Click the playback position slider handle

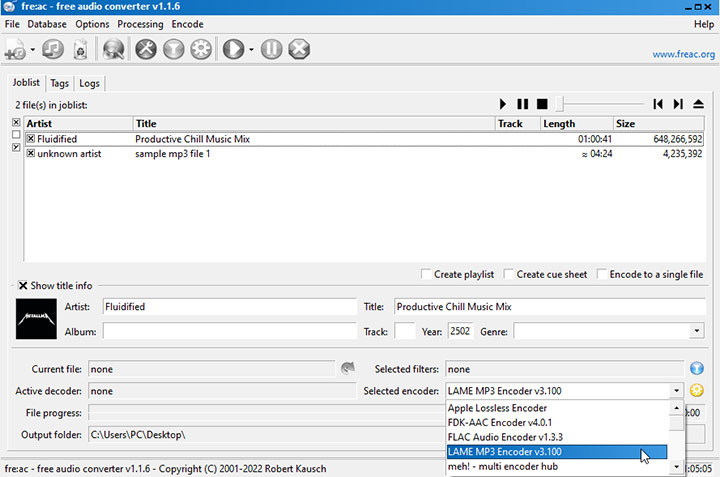tap(559, 104)
